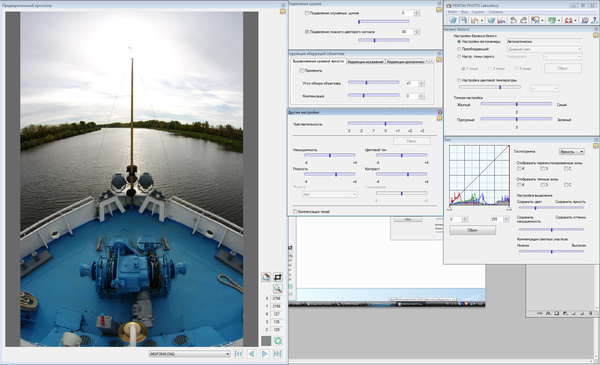Go to next image with right arrow

coord(264,354)
